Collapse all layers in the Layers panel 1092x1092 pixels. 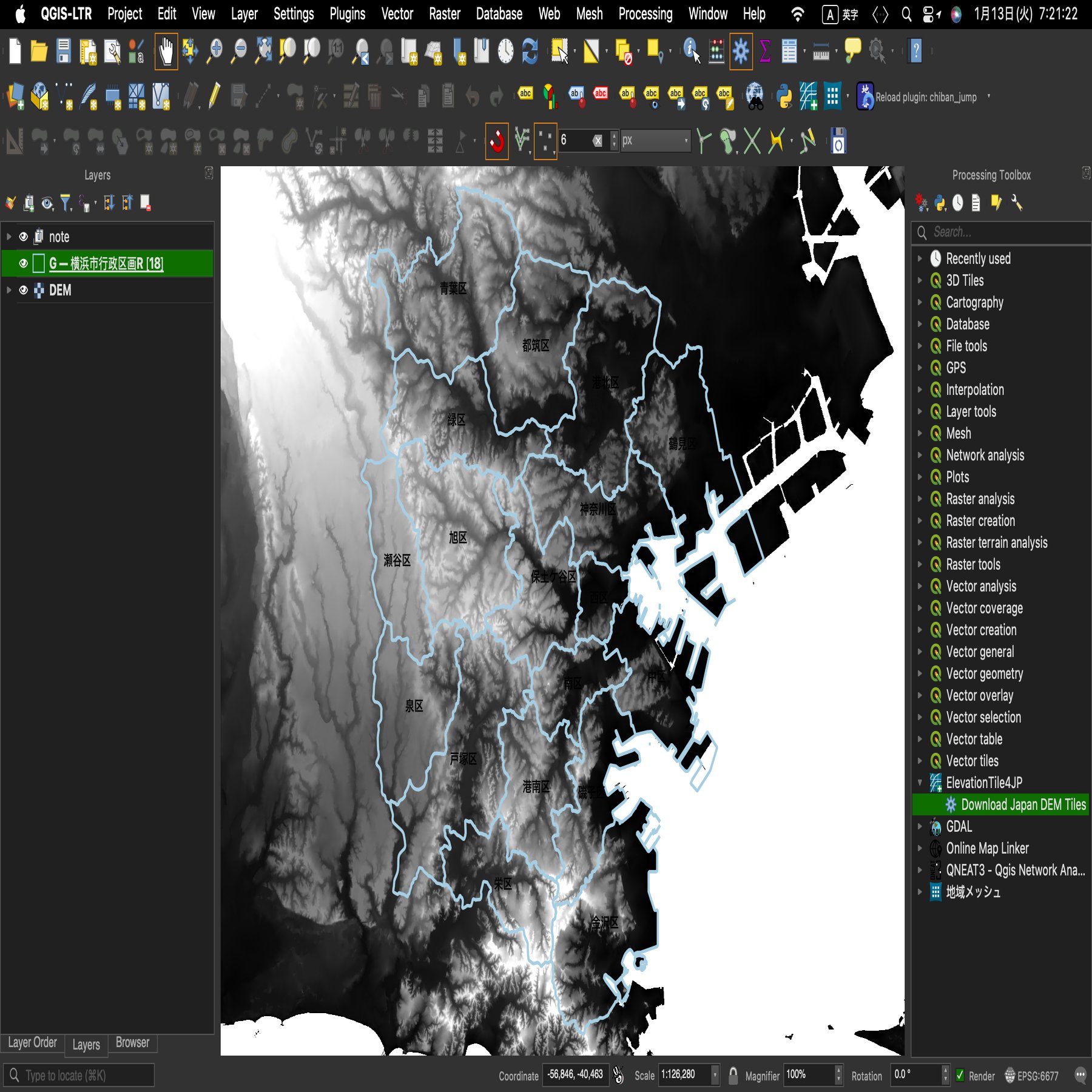click(x=127, y=203)
